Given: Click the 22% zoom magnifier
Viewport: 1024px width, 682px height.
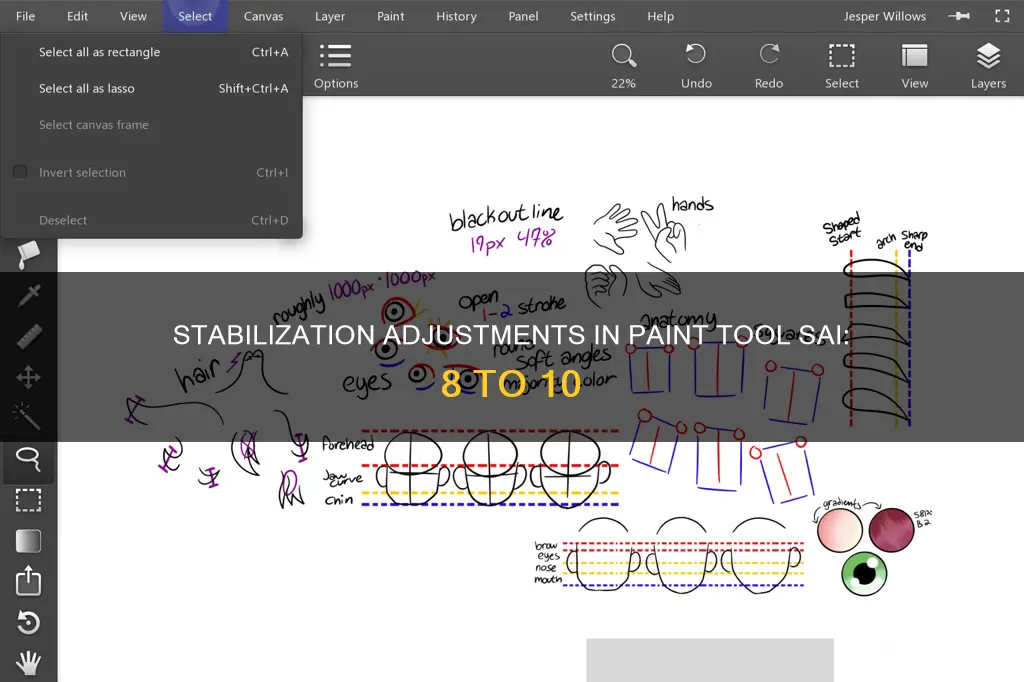Looking at the screenshot, I should pyautogui.click(x=624, y=66).
